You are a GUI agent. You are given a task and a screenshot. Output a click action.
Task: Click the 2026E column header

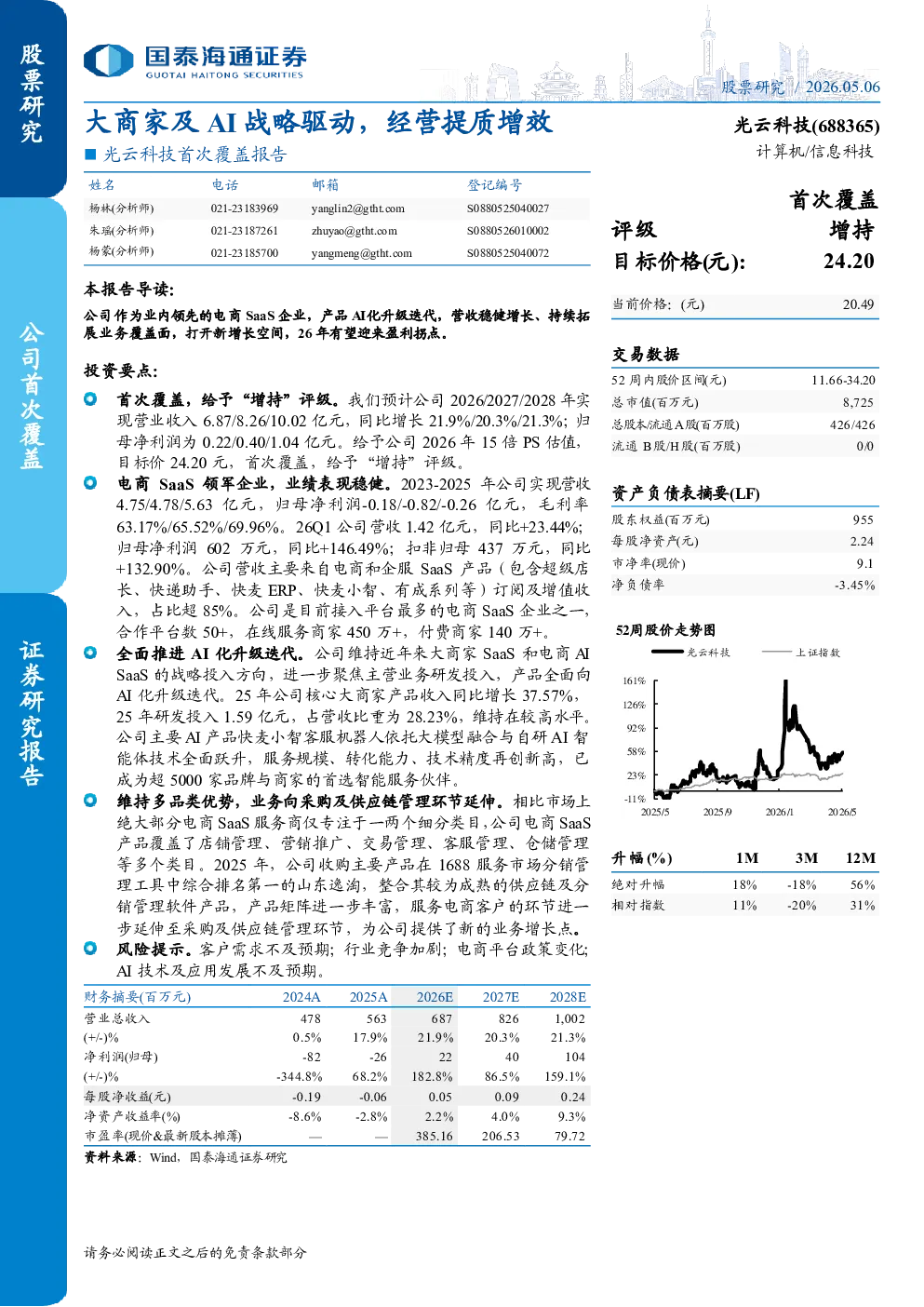pyautogui.click(x=435, y=996)
